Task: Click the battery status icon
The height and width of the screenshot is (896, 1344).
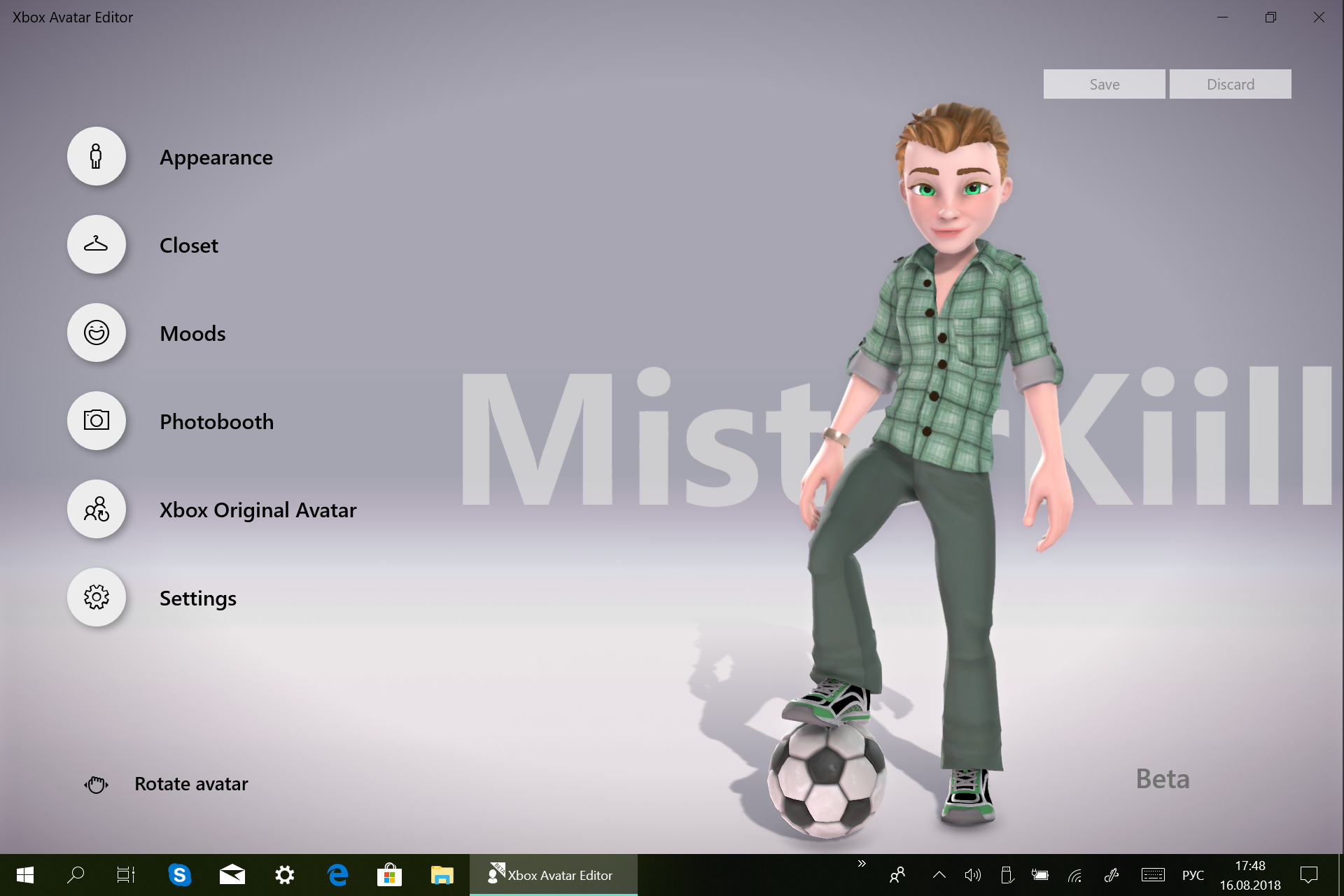Action: pos(1040,875)
